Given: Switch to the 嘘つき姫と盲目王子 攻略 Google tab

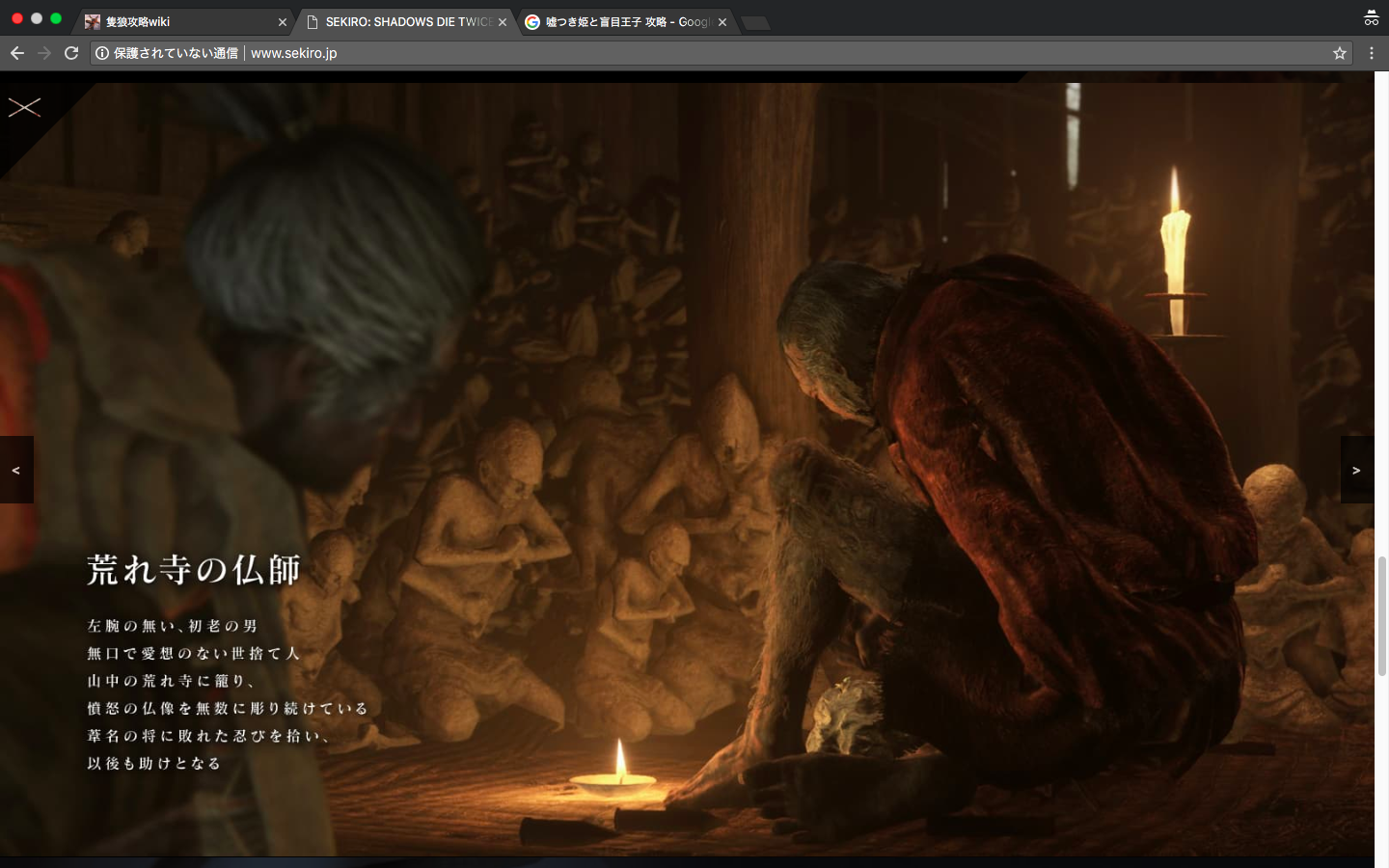Looking at the screenshot, I should coord(625,21).
